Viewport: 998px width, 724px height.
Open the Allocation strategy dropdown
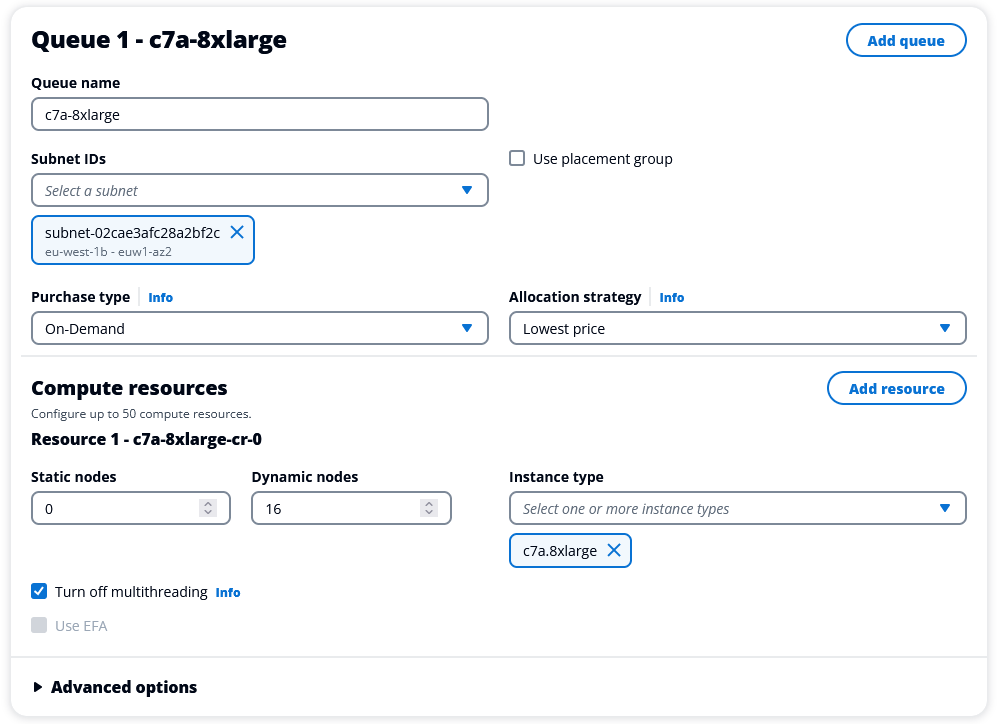737,328
